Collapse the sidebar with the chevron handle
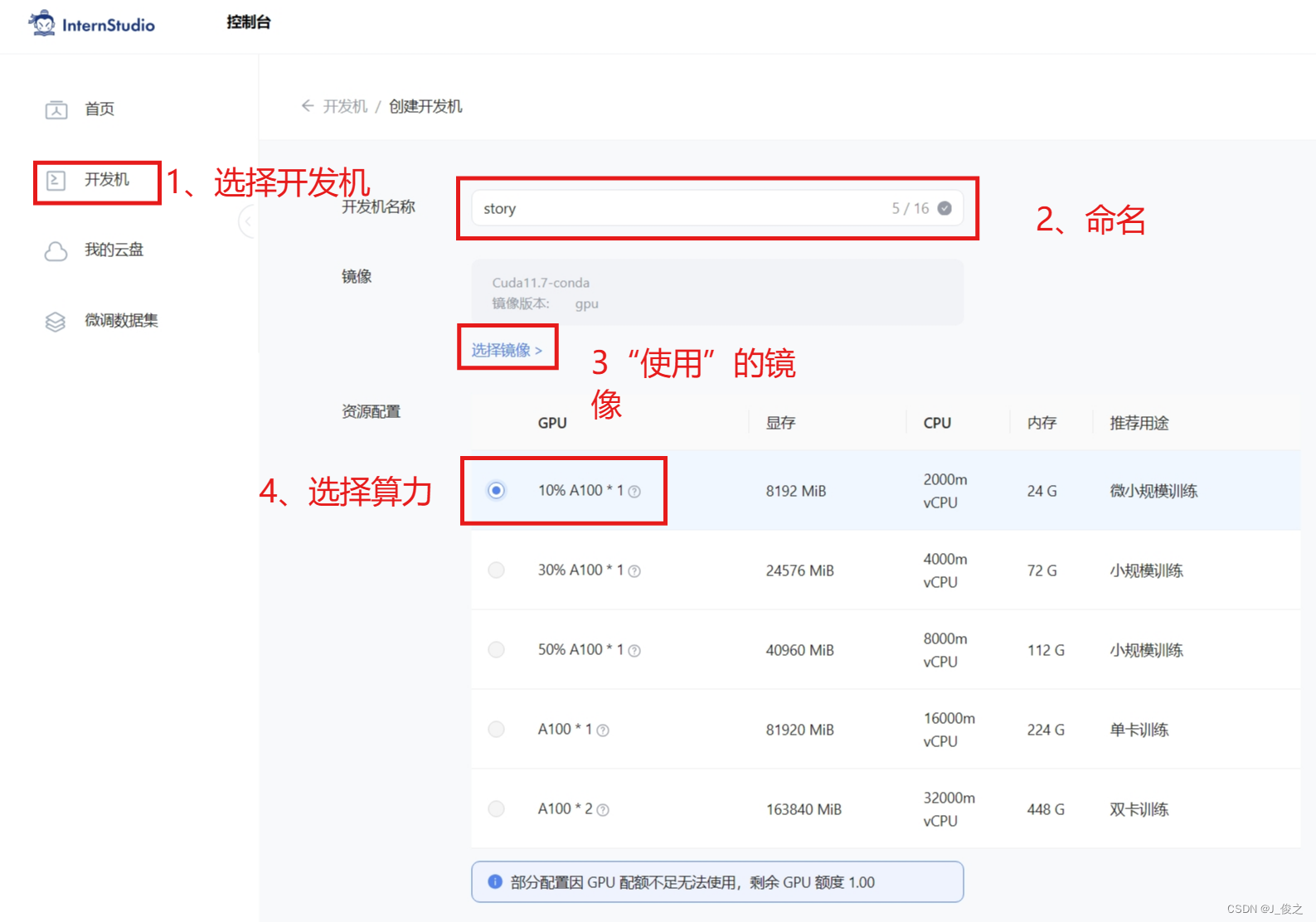Viewport: 1316px width, 922px height. point(247,221)
